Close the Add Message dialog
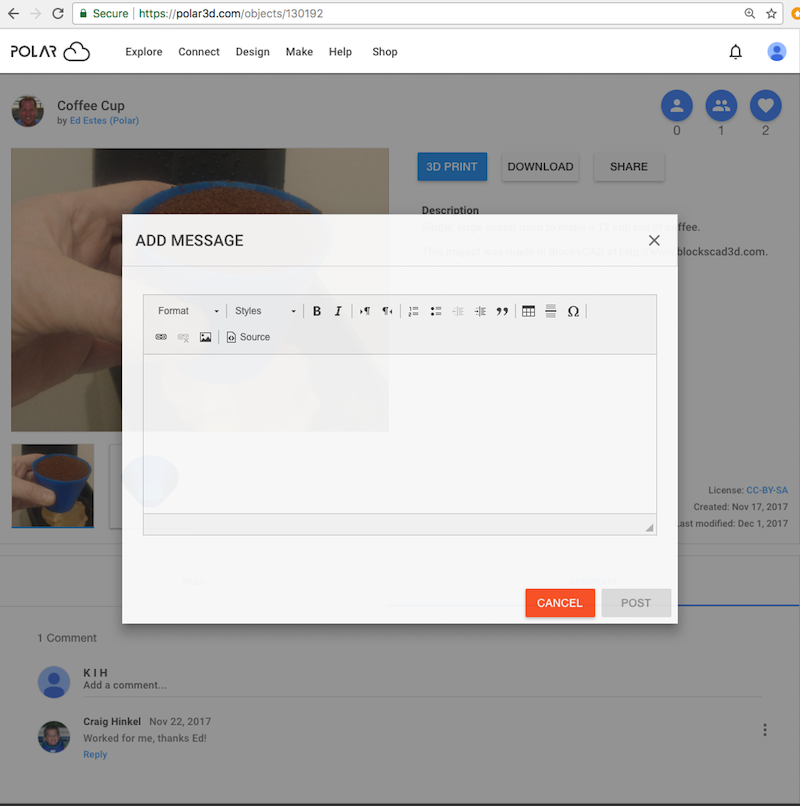This screenshot has width=800, height=806. coord(654,240)
